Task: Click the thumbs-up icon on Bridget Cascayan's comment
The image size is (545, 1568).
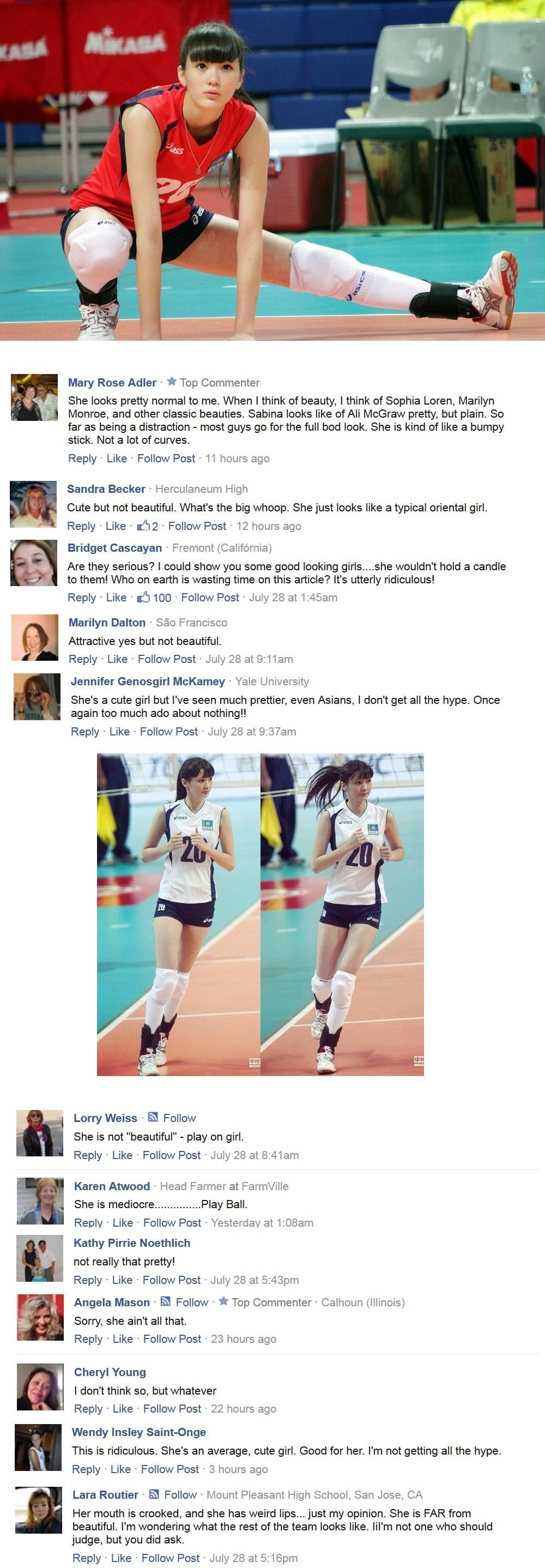Action: (x=143, y=596)
